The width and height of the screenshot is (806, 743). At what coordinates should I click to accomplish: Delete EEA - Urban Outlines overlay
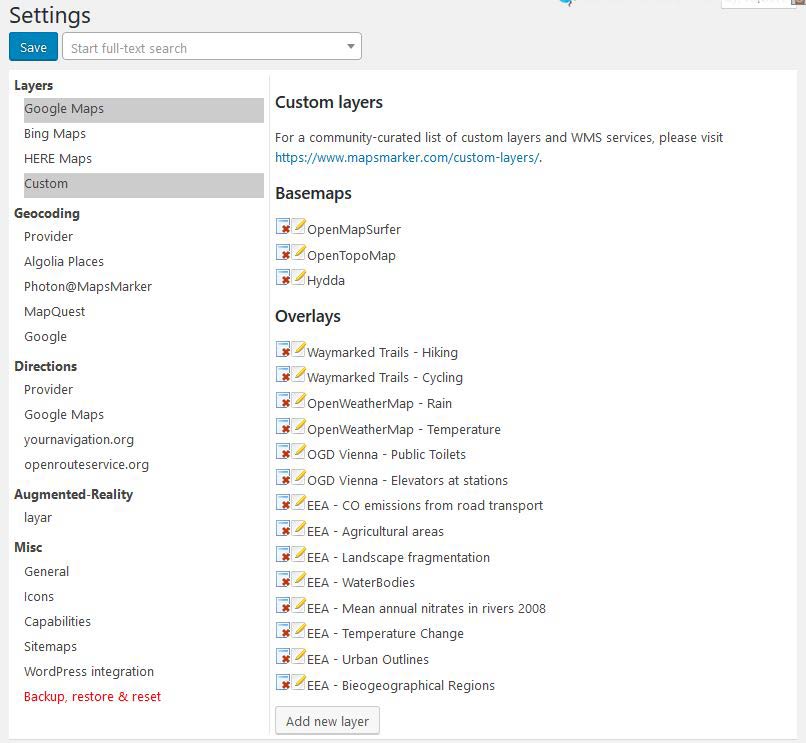[283, 656]
